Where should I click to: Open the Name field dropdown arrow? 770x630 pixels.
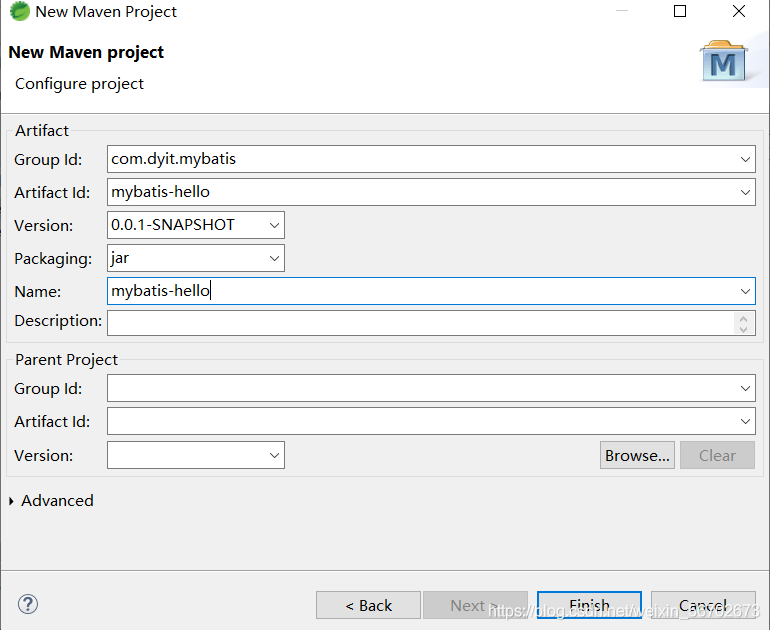click(745, 291)
